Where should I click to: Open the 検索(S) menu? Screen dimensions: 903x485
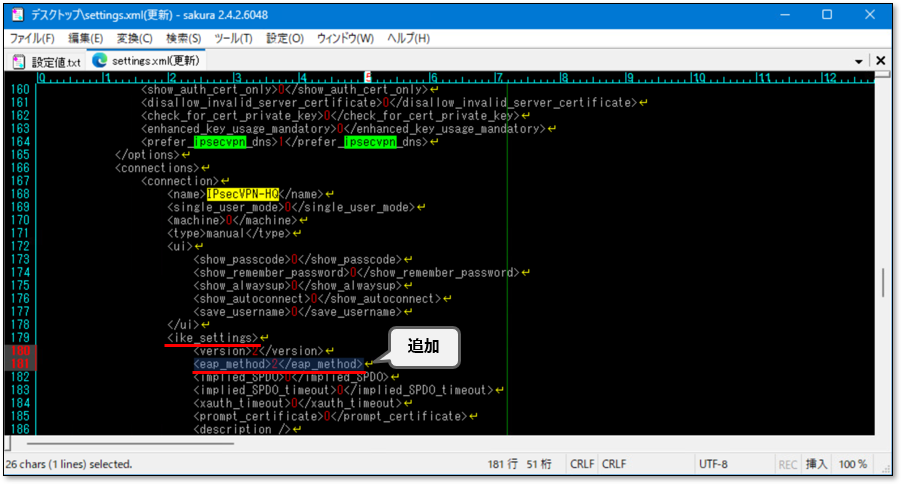point(184,38)
